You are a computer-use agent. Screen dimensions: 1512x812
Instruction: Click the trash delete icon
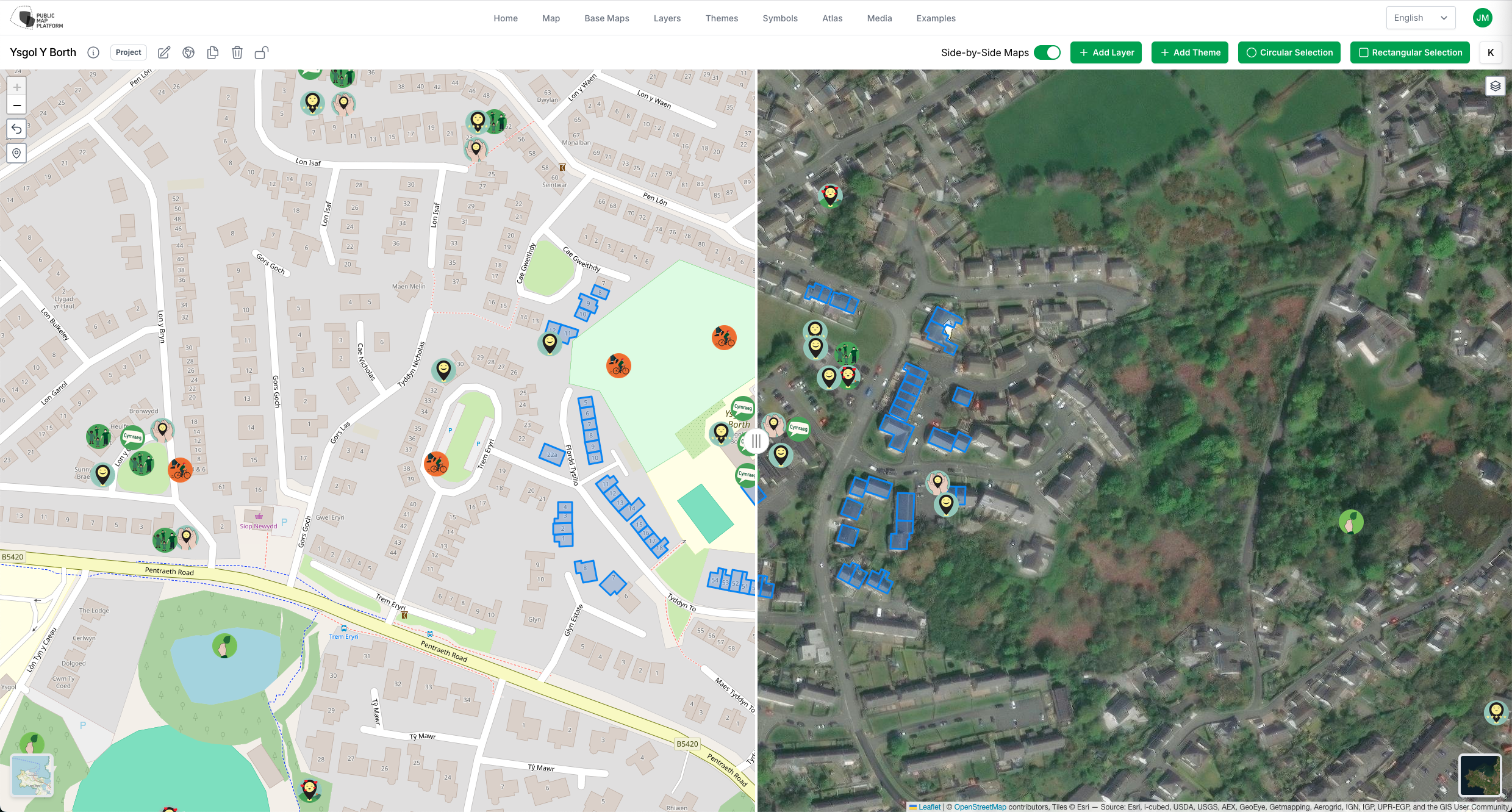coord(237,52)
